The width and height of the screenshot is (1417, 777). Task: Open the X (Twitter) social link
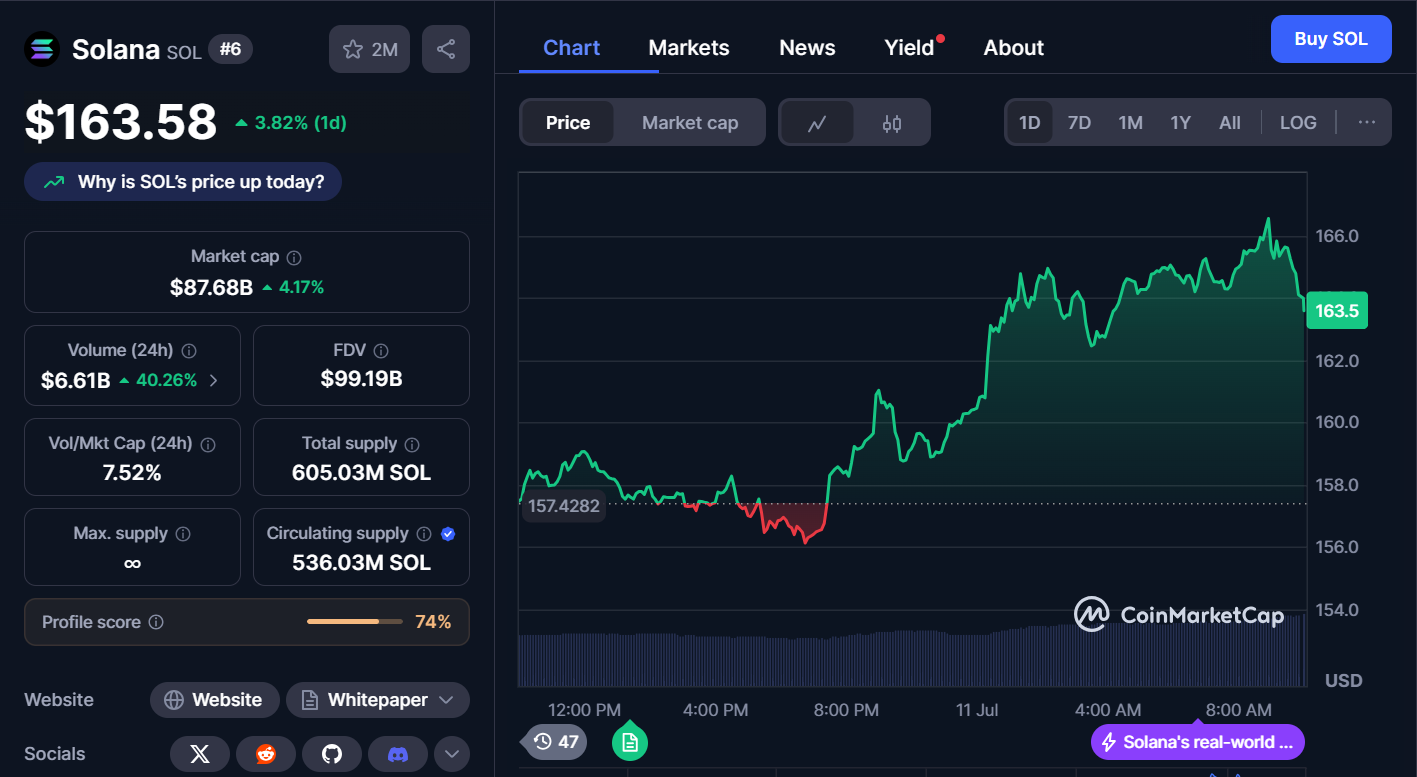click(200, 754)
